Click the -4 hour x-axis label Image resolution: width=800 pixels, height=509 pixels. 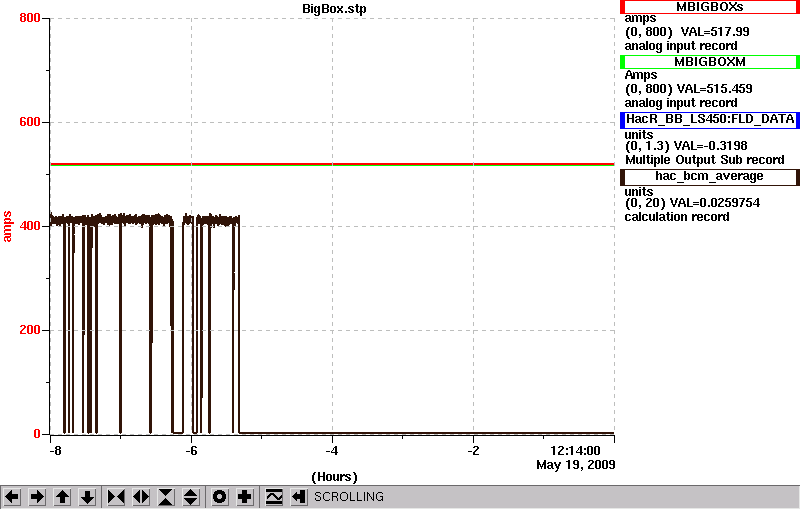coord(332,451)
